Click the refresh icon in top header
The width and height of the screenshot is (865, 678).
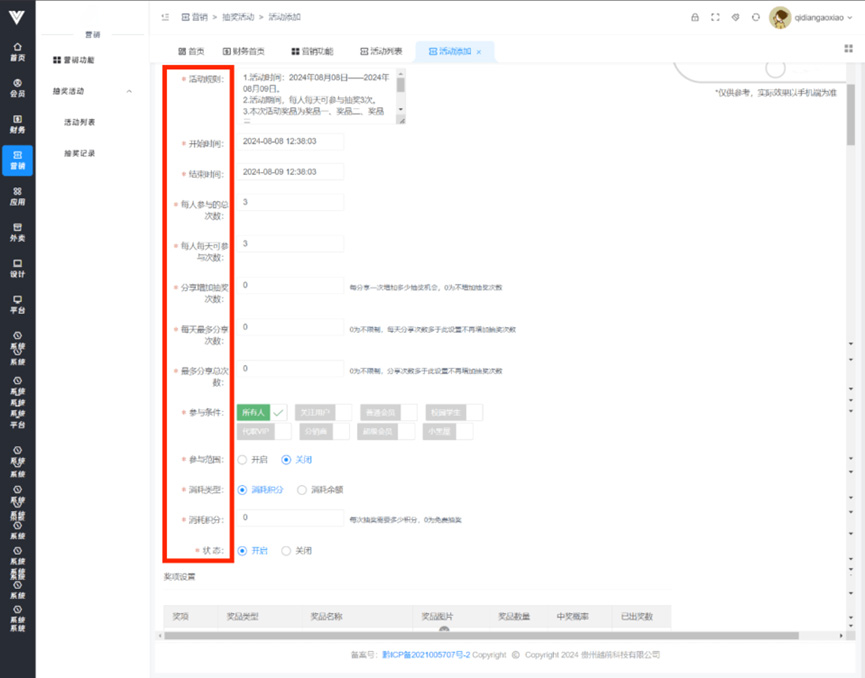[755, 17]
